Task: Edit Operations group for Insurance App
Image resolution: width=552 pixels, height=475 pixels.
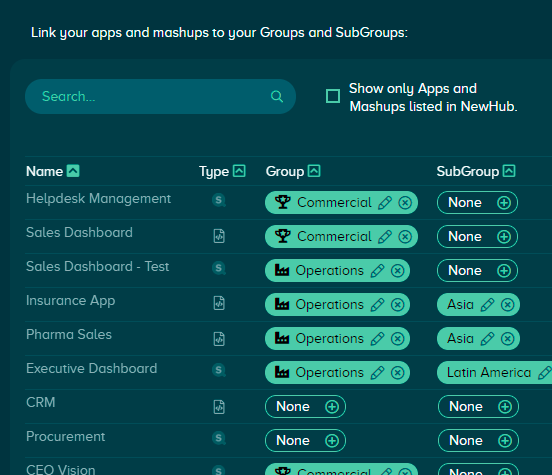Action: tap(377, 305)
